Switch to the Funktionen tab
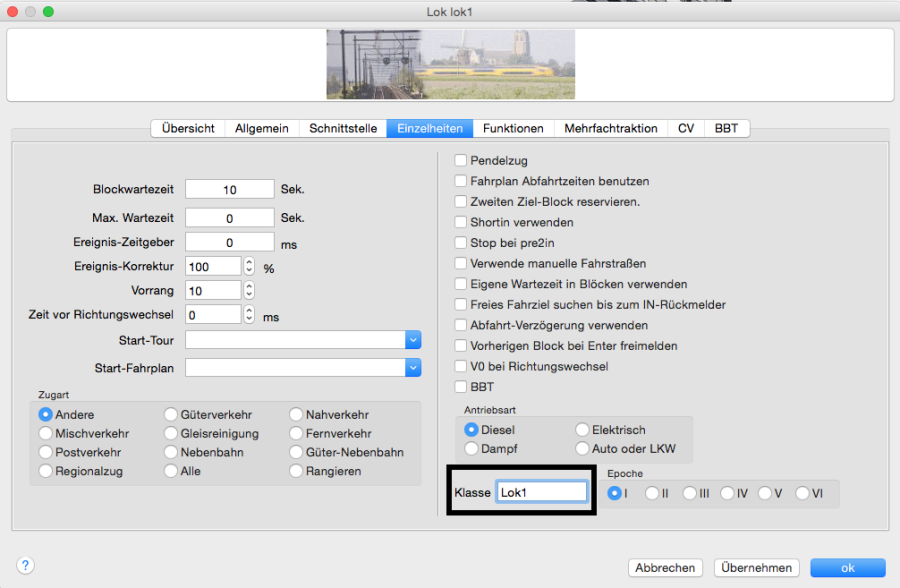The image size is (900, 588). pyautogui.click(x=513, y=128)
